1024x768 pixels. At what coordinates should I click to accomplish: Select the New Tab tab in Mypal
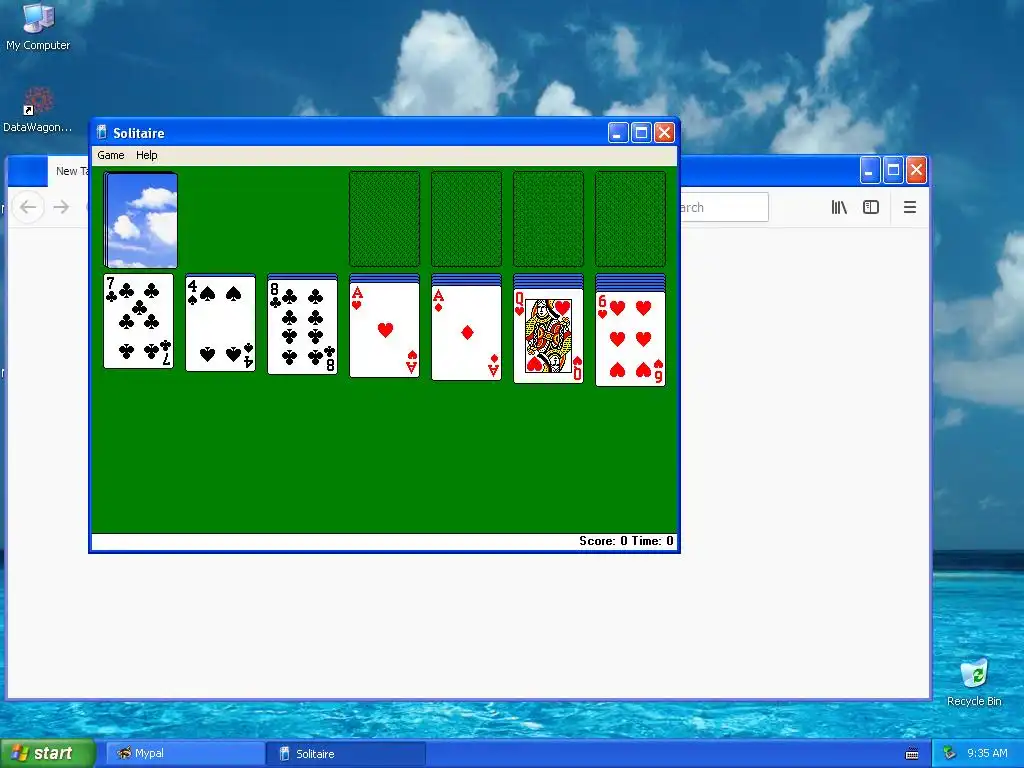click(x=69, y=171)
